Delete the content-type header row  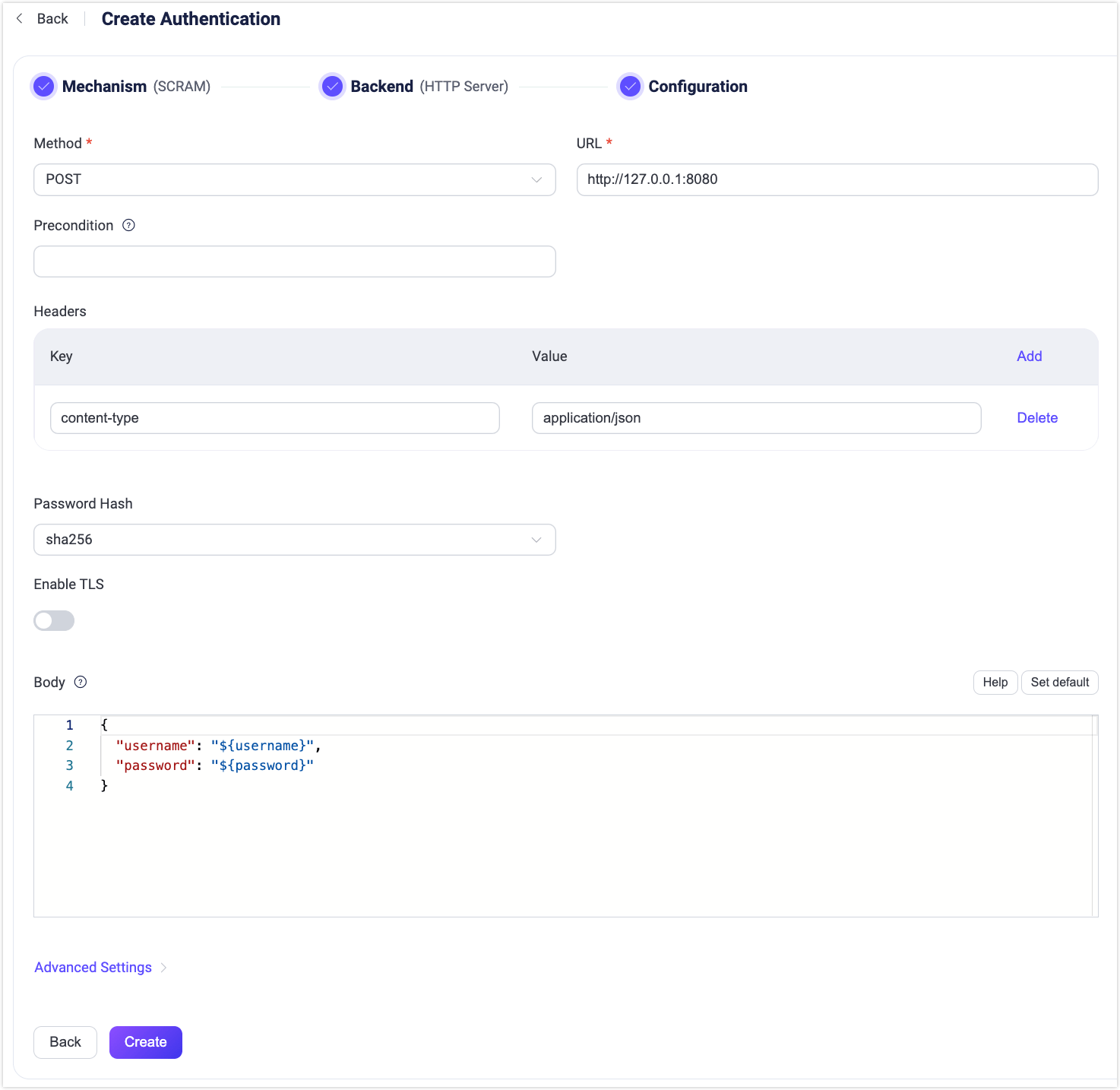click(x=1036, y=418)
